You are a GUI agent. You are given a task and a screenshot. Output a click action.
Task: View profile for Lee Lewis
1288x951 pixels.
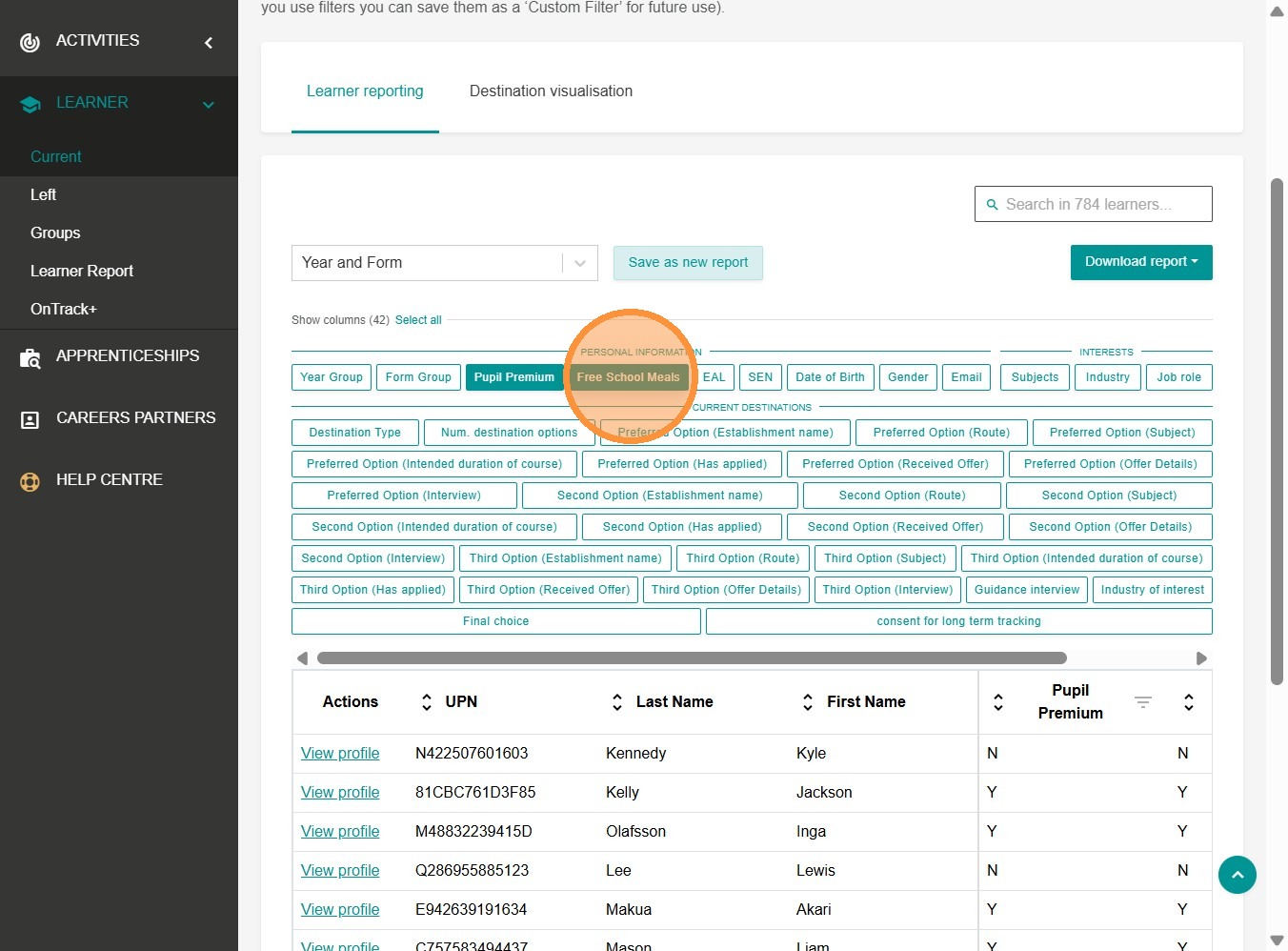pyautogui.click(x=340, y=871)
